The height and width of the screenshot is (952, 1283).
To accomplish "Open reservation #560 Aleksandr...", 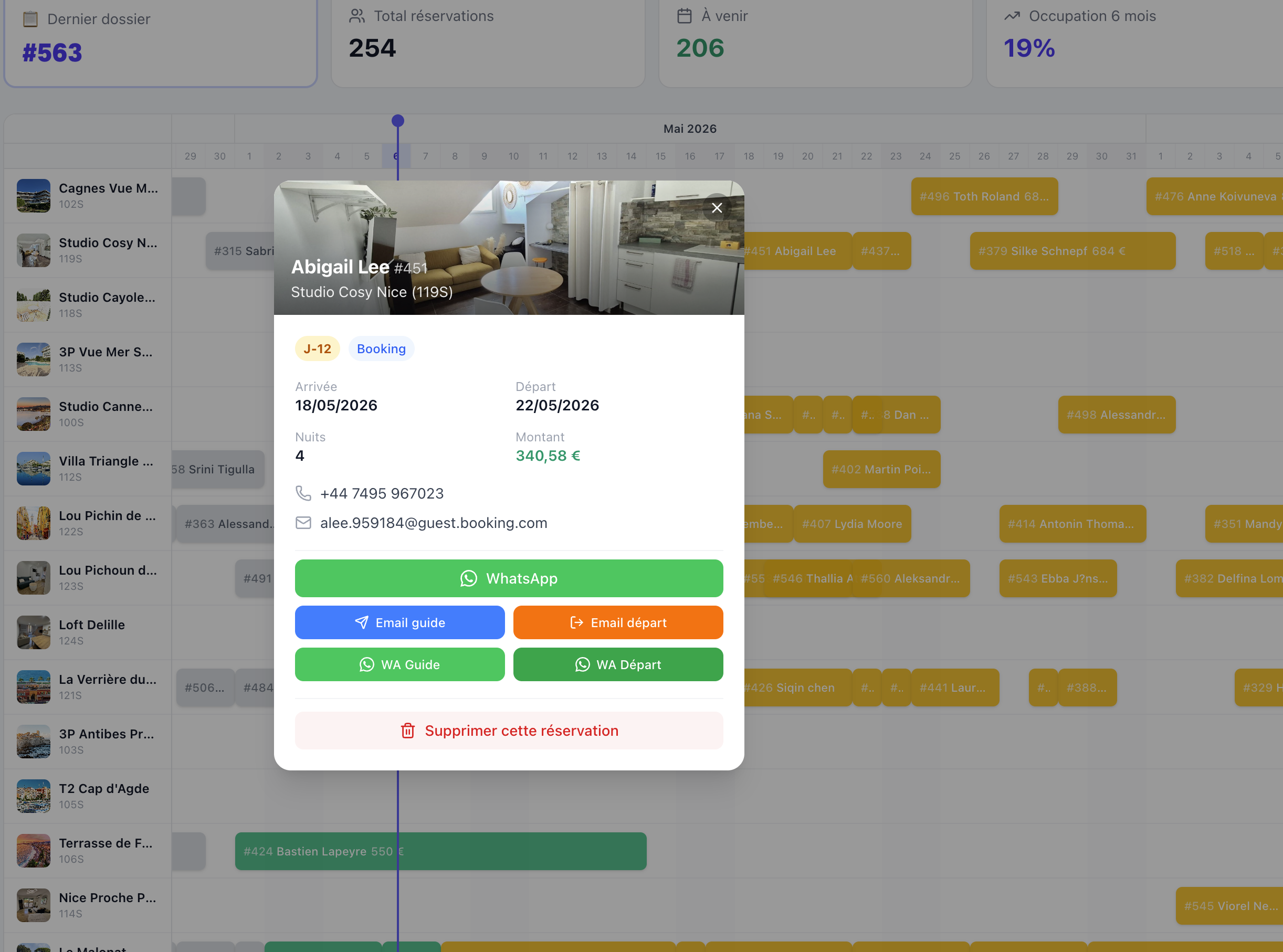I will [911, 578].
